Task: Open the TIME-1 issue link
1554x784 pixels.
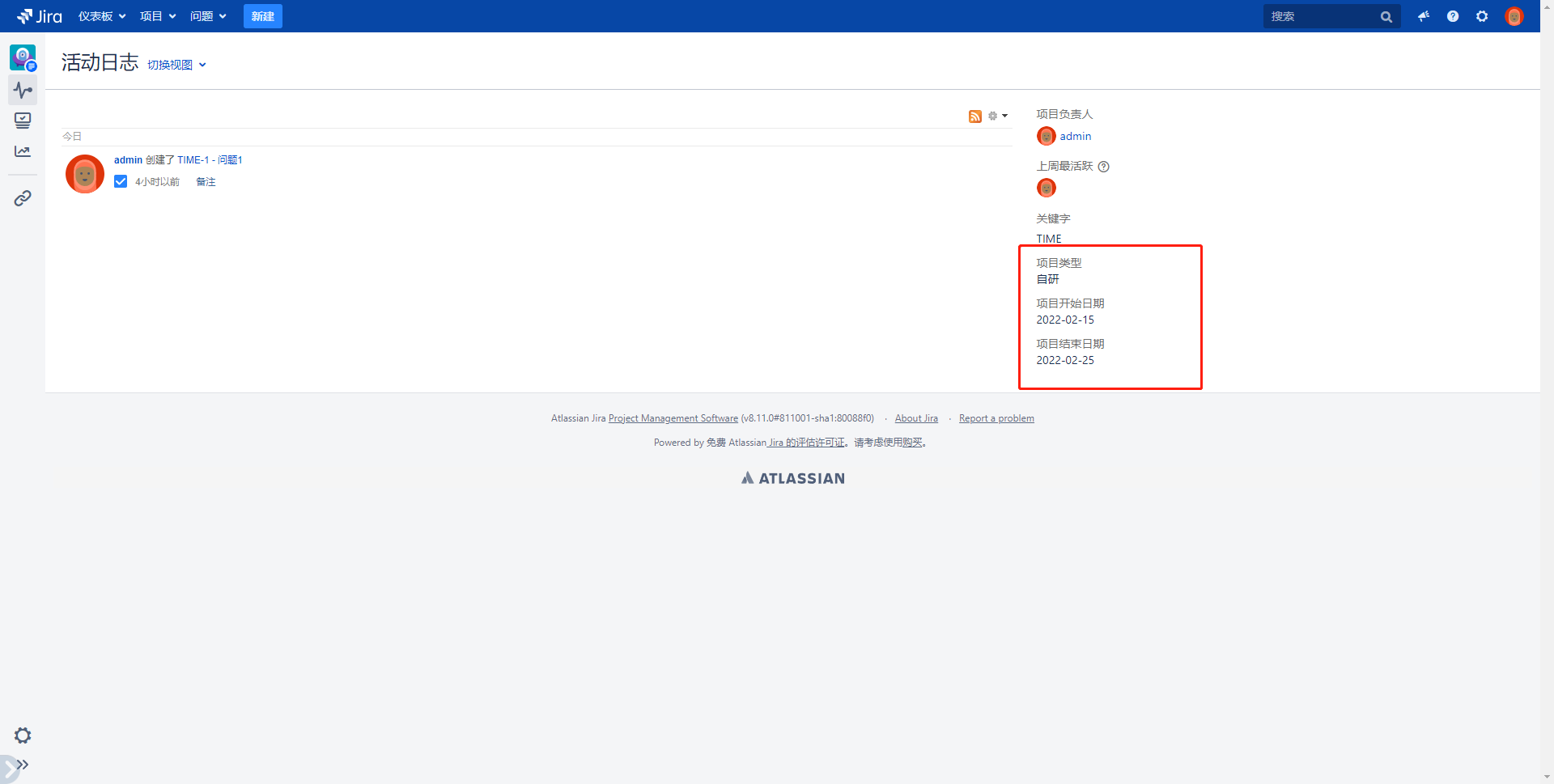Action: click(193, 160)
